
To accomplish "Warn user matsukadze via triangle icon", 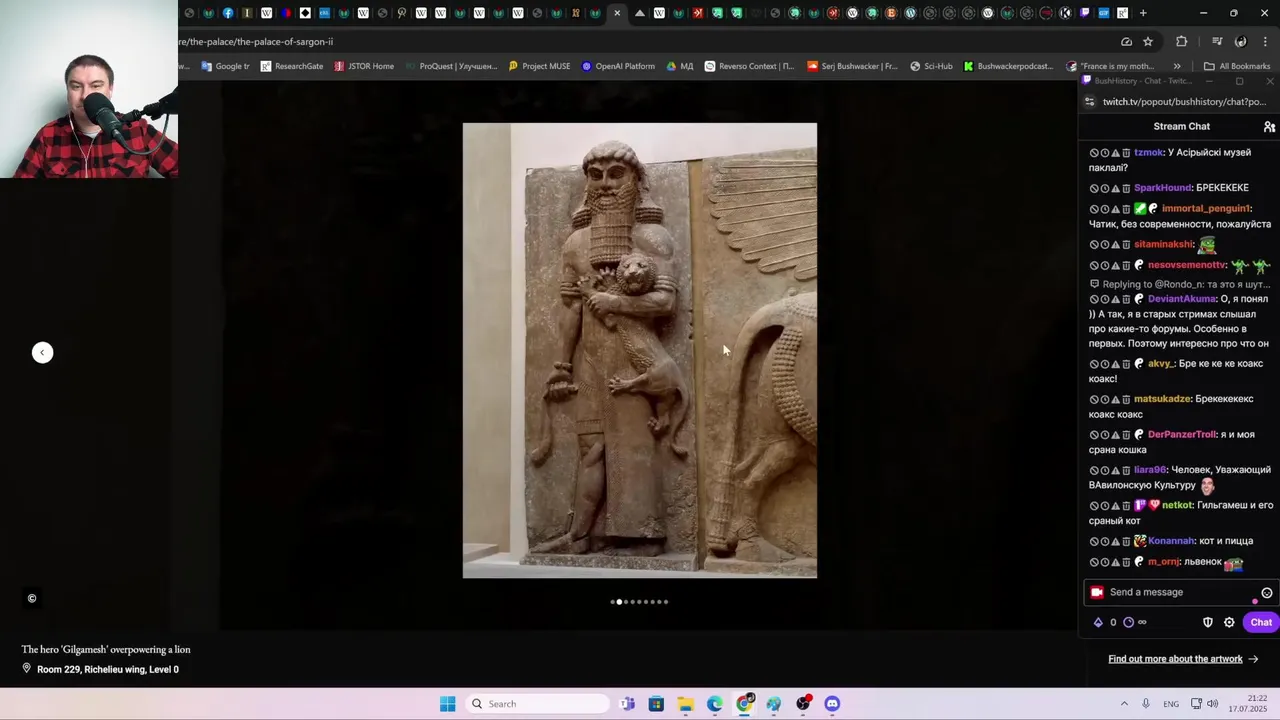I will point(1115,399).
